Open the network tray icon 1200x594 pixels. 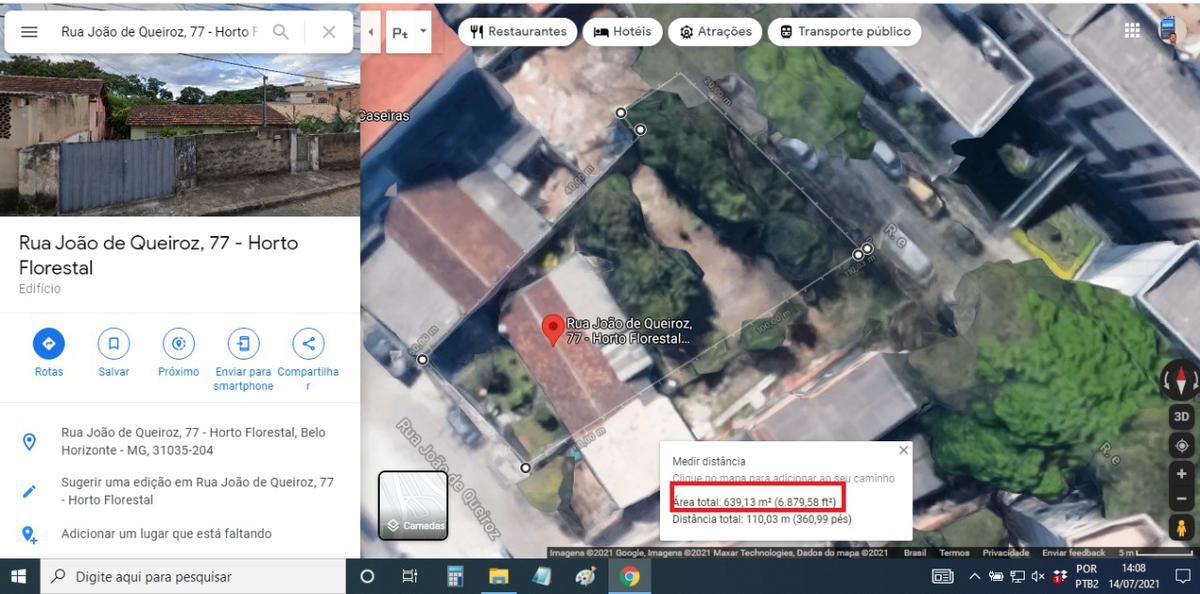[x=1017, y=576]
